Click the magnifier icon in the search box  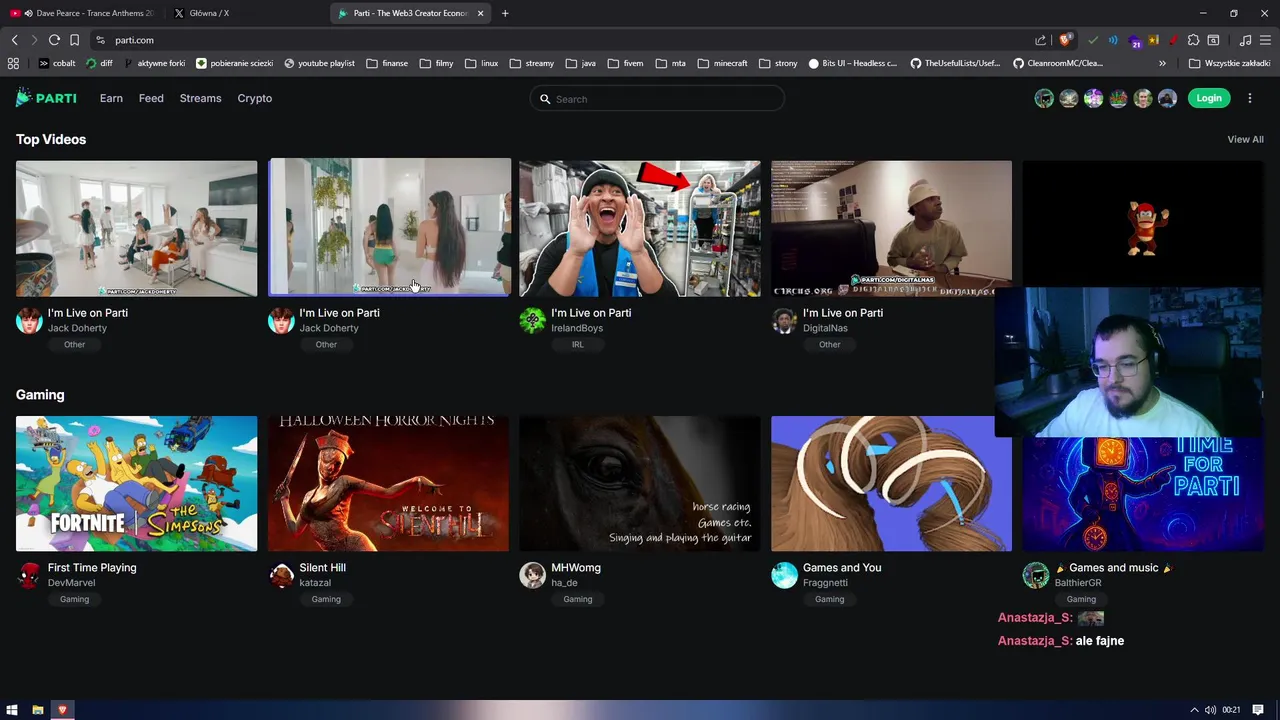pyautogui.click(x=545, y=99)
